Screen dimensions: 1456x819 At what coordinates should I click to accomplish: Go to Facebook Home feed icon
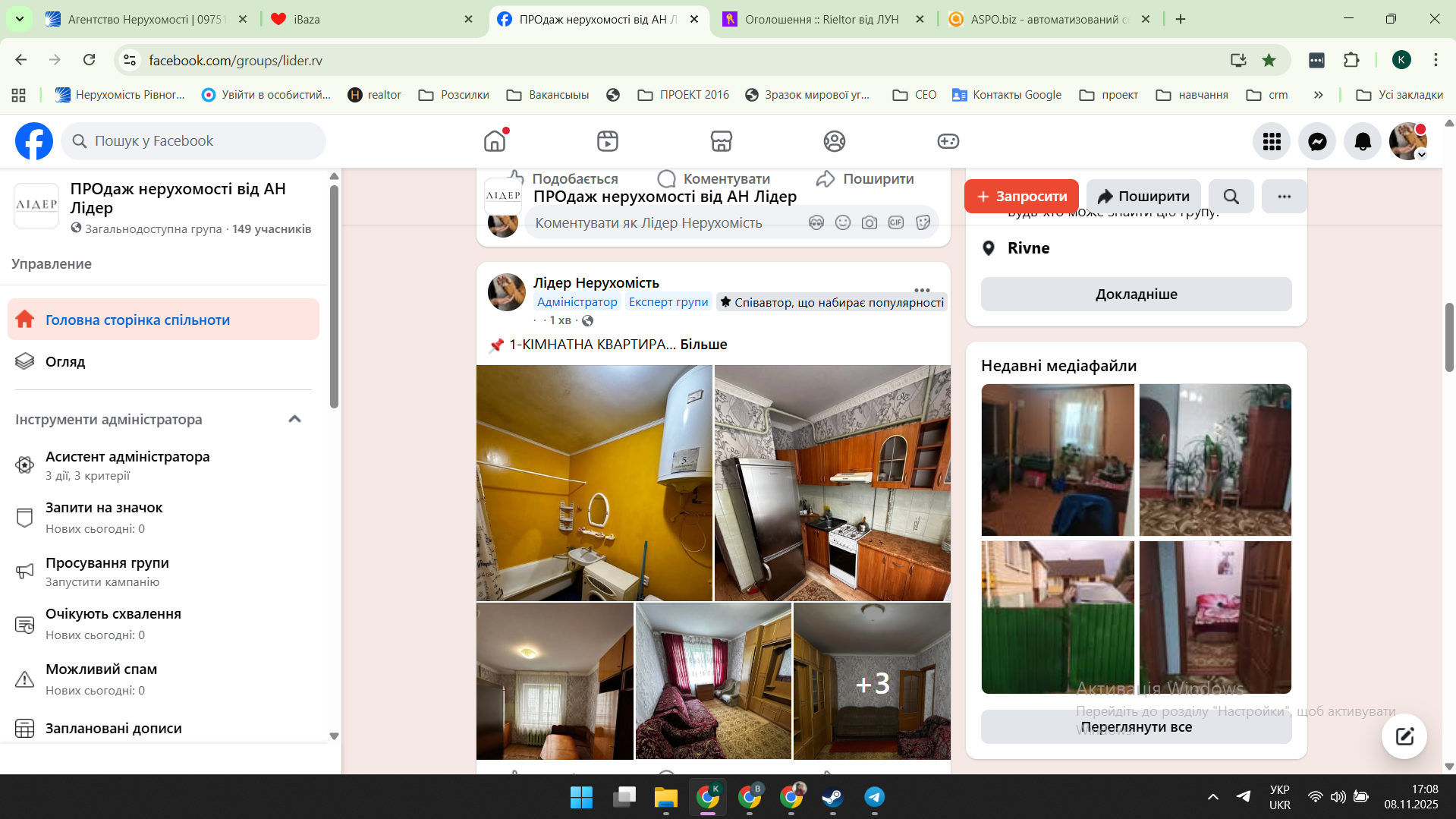[495, 141]
